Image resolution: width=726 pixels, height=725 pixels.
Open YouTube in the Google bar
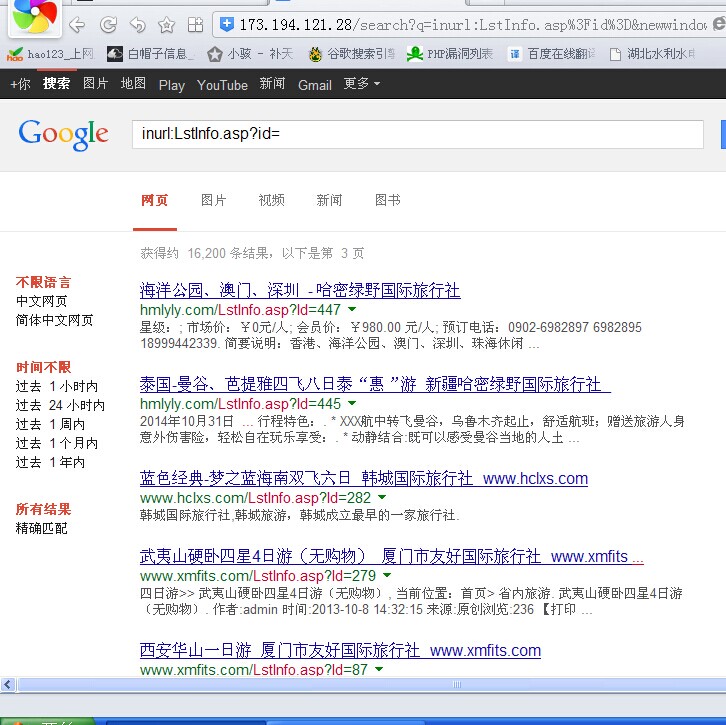click(222, 85)
